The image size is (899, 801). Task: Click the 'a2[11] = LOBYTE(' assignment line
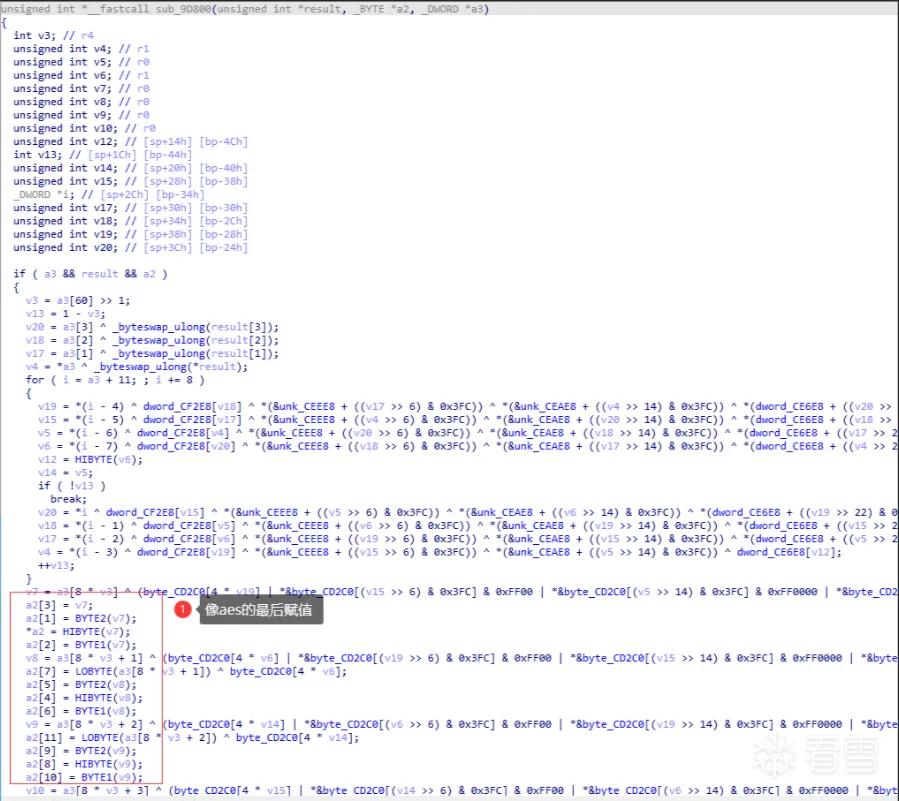coord(193,737)
